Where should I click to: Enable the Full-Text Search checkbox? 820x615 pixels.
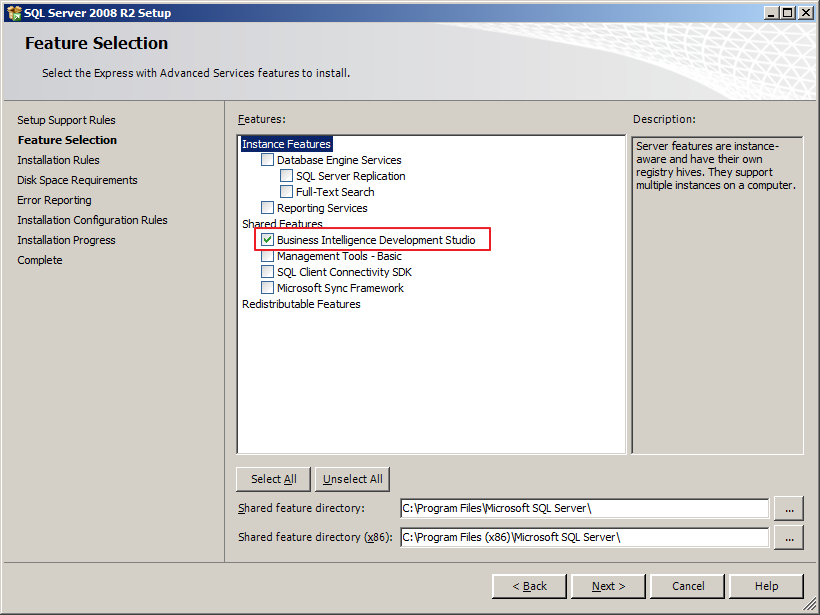[x=286, y=192]
